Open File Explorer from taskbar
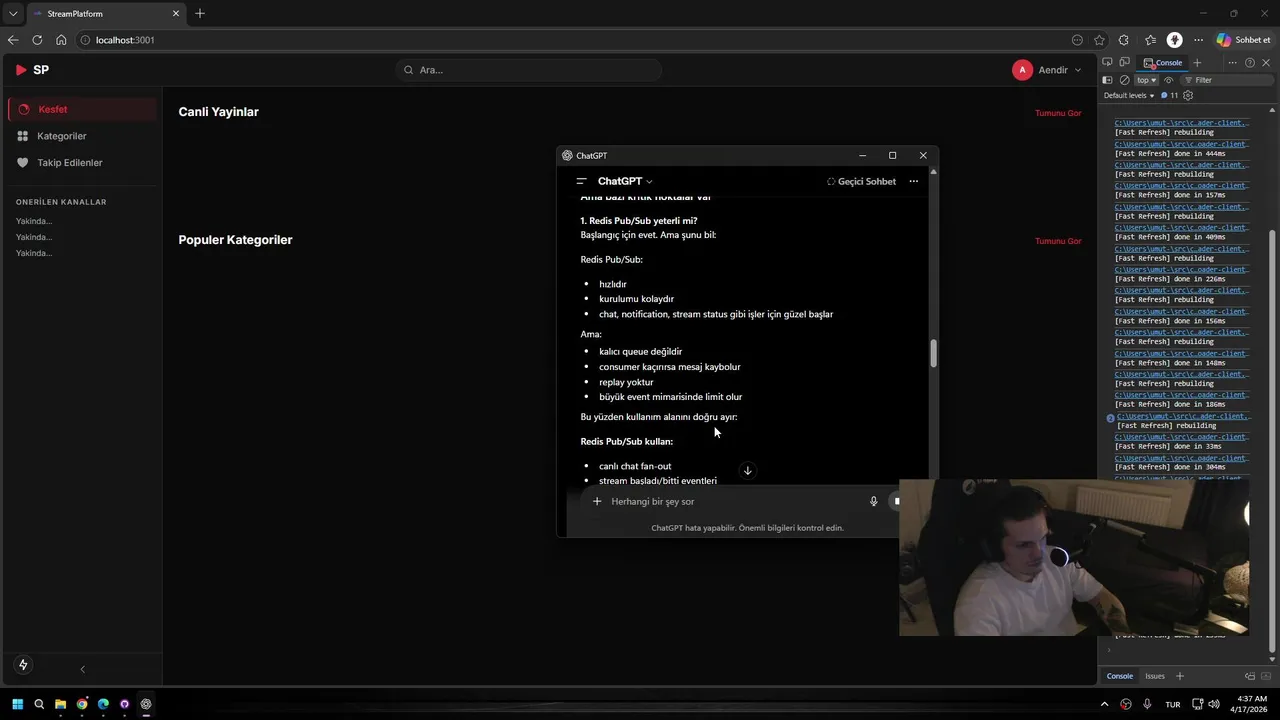This screenshot has height=720, width=1280. (x=60, y=704)
